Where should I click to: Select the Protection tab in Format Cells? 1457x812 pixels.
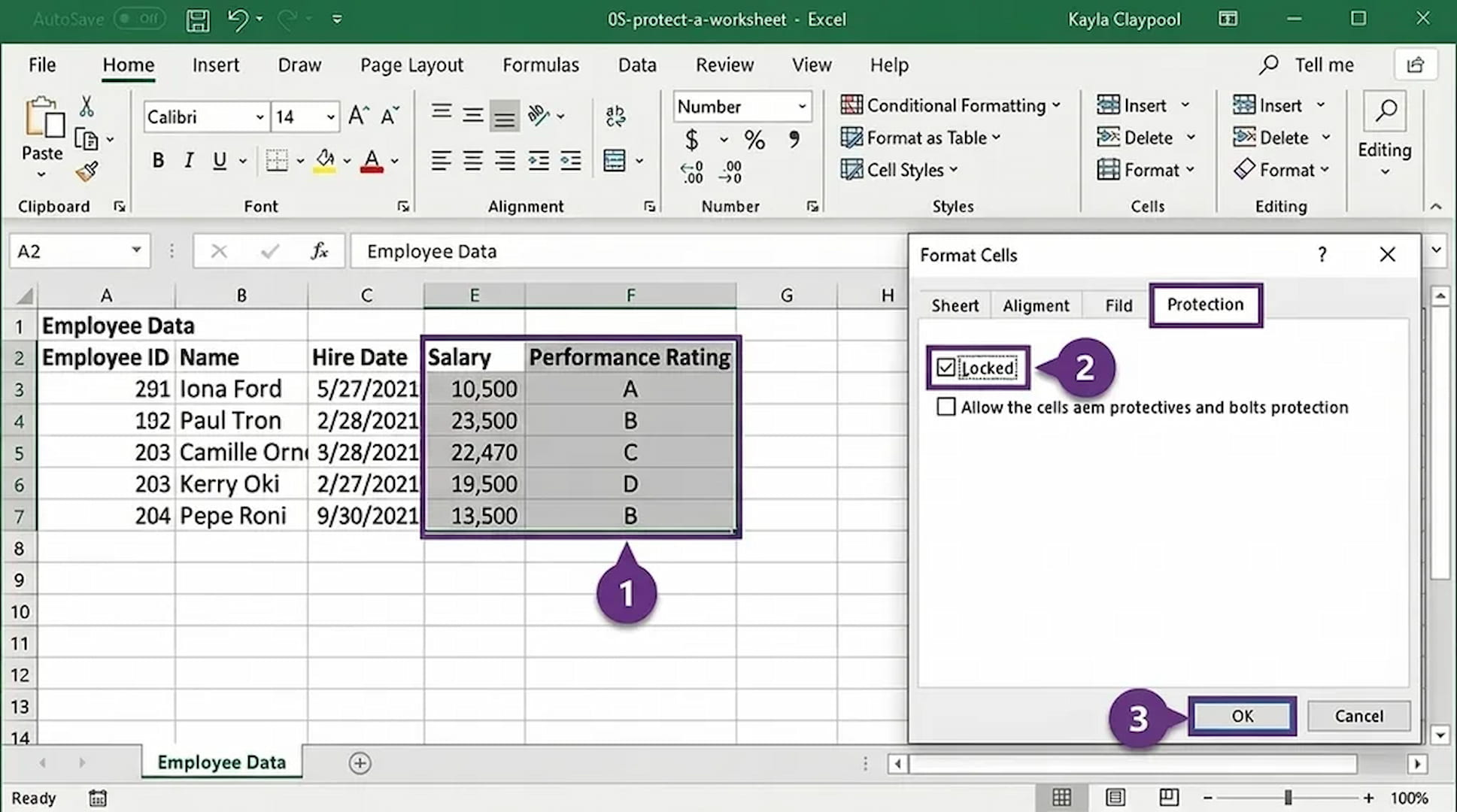coord(1205,304)
